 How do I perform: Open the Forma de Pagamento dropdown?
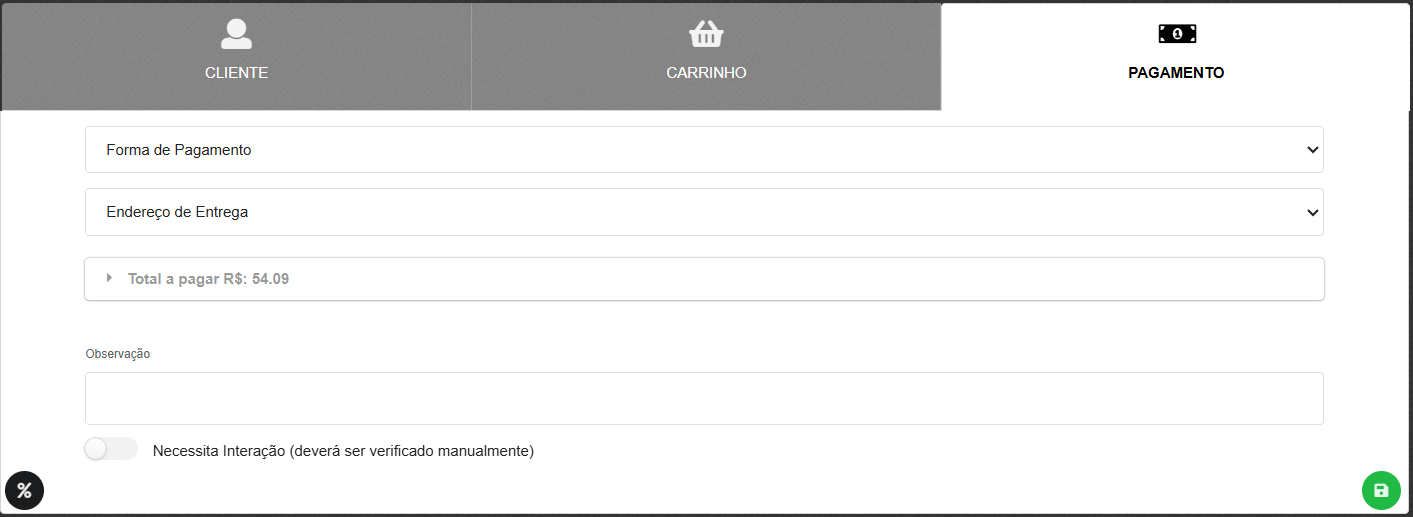704,150
